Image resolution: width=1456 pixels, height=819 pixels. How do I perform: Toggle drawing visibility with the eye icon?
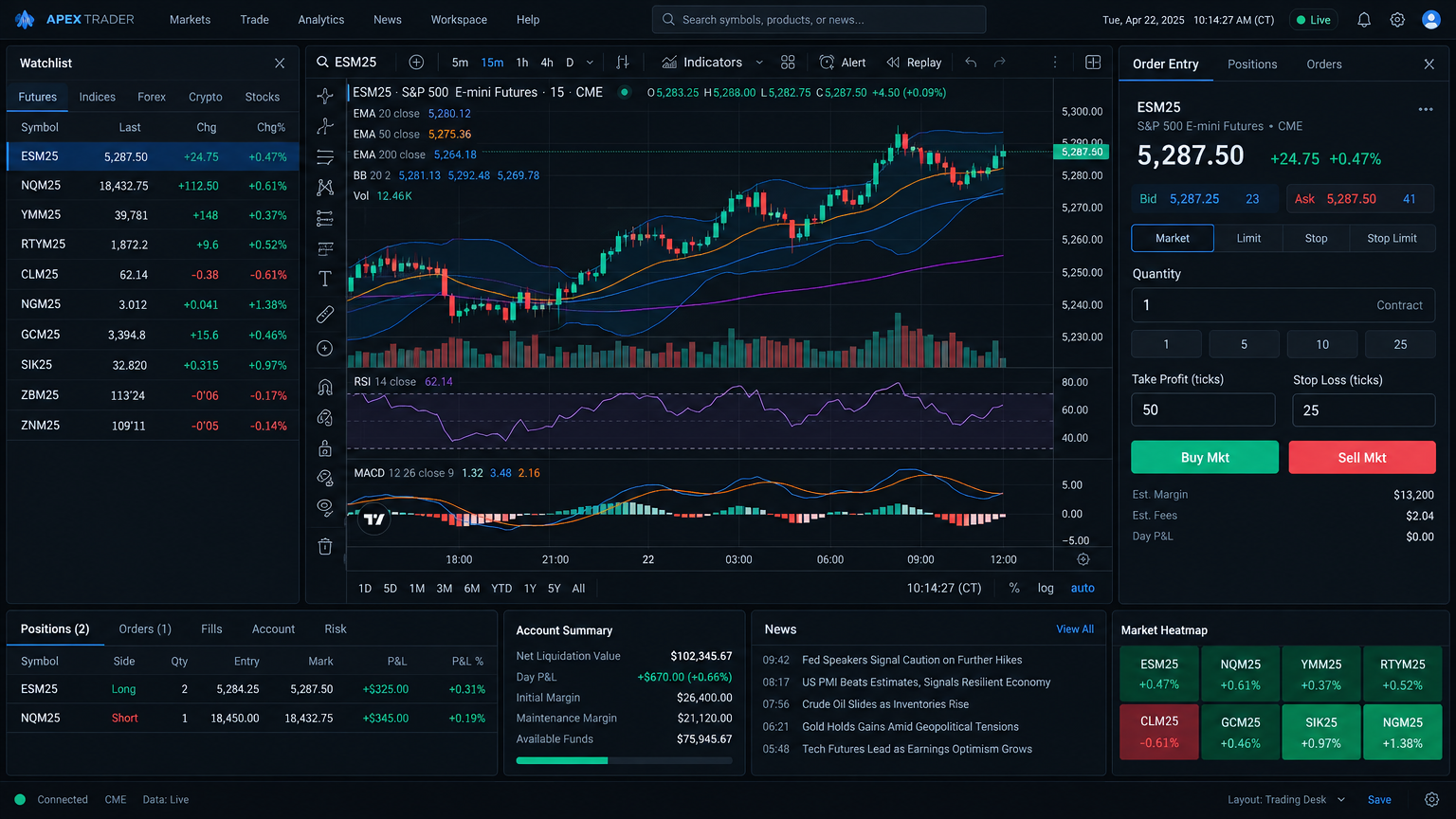325,507
